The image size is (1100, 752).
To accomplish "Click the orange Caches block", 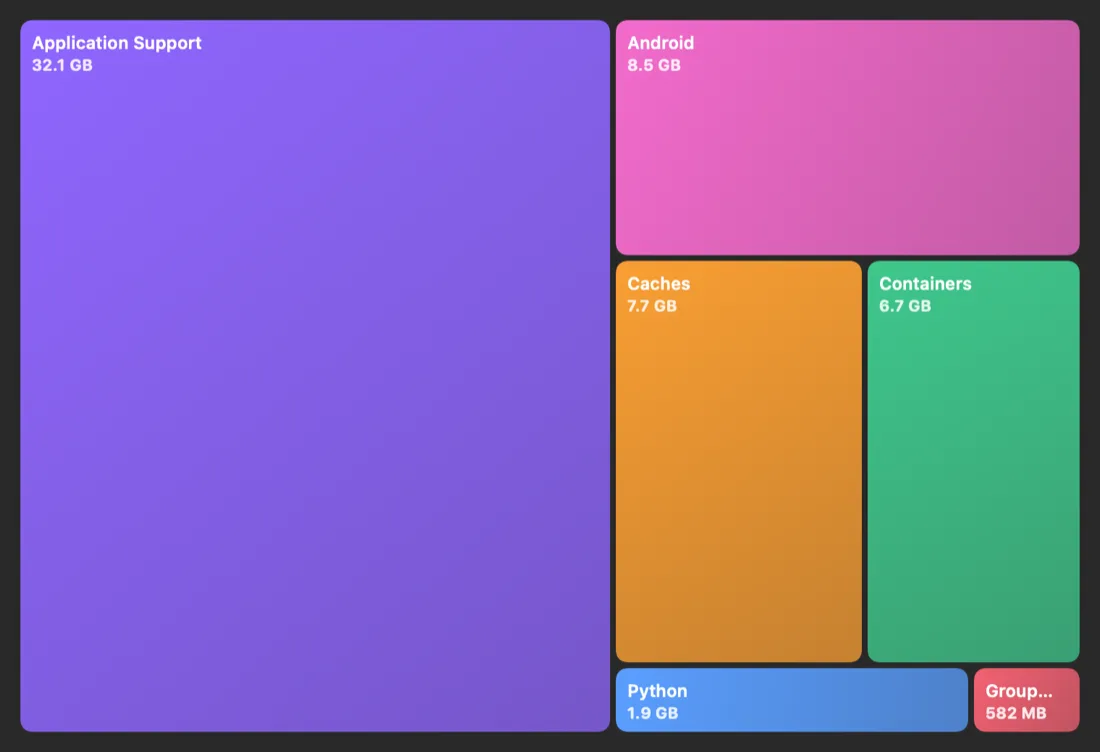I will [739, 462].
